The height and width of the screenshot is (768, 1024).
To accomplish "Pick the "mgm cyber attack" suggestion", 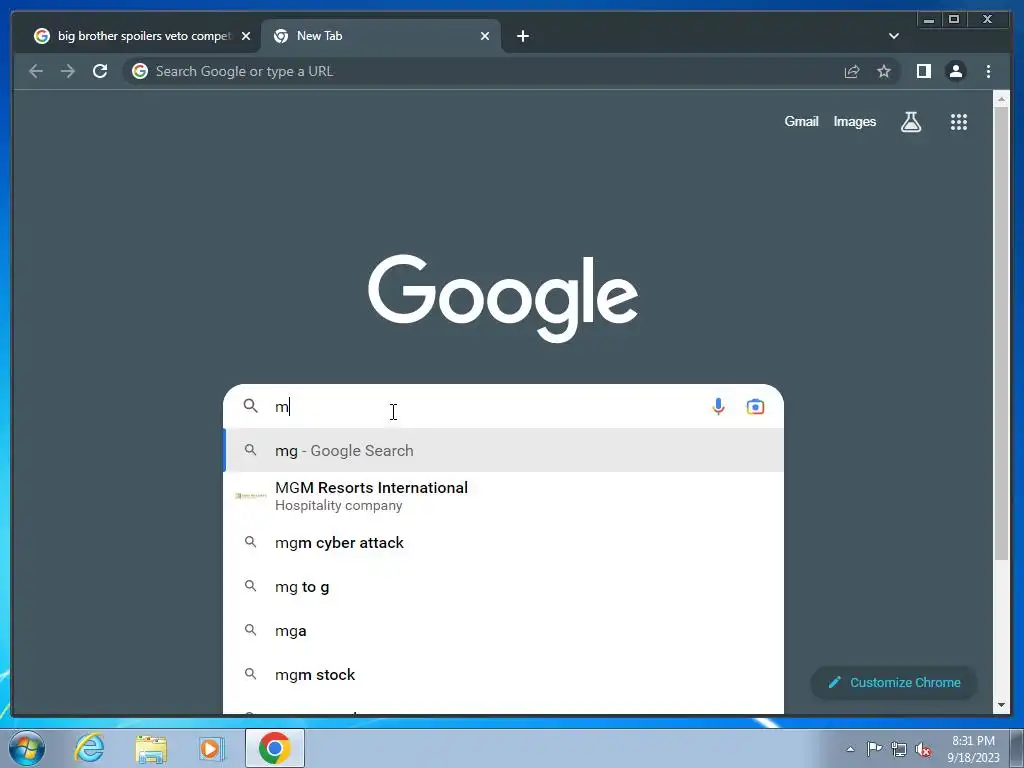I will (504, 543).
